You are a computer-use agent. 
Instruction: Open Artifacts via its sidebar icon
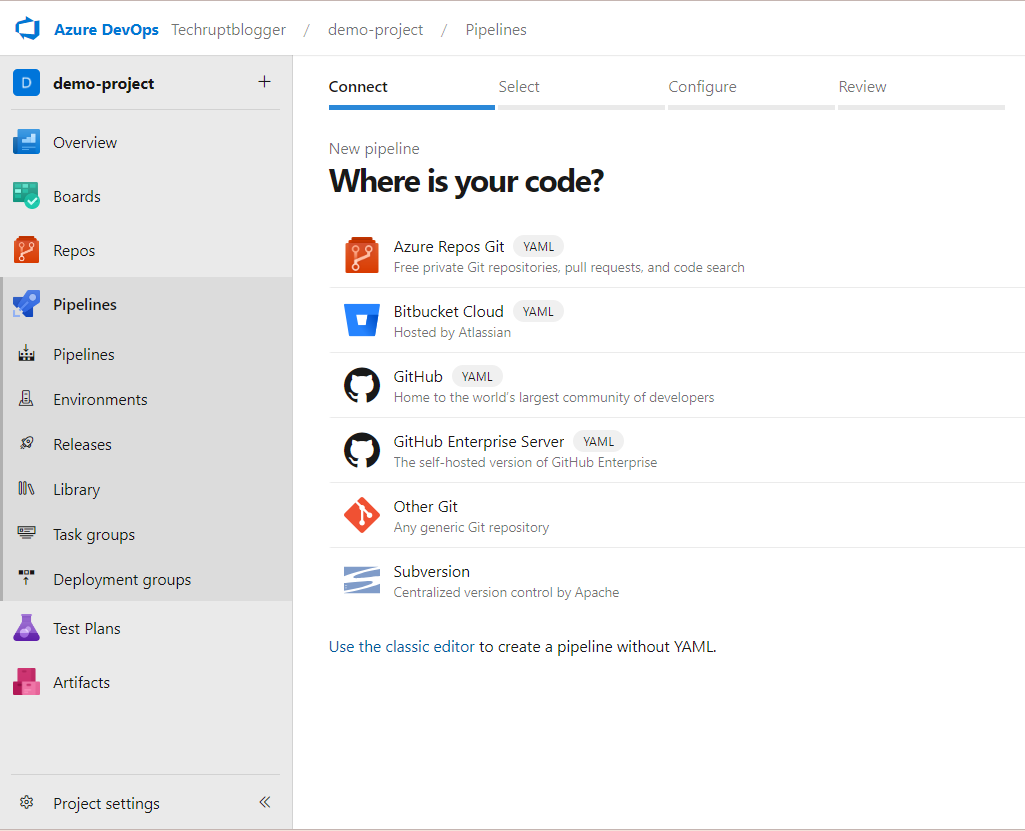click(x=26, y=682)
